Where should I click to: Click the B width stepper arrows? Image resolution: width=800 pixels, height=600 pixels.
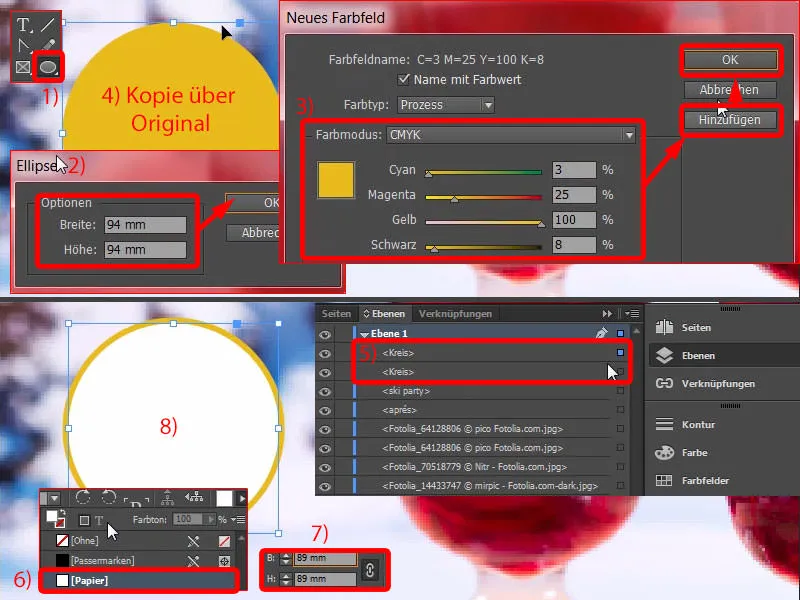pos(286,558)
